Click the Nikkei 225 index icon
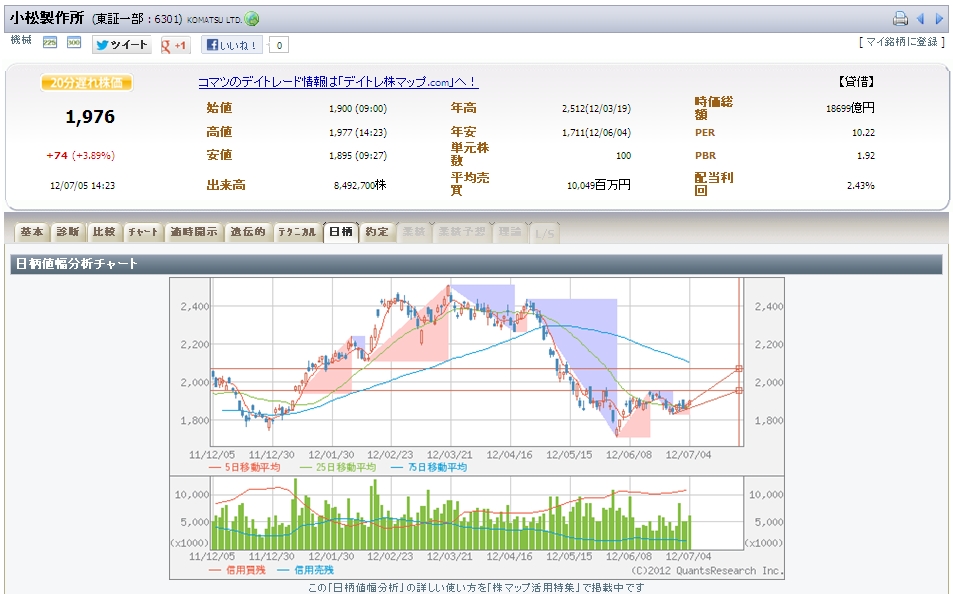Viewport: 953px width, 594px height. (x=50, y=43)
